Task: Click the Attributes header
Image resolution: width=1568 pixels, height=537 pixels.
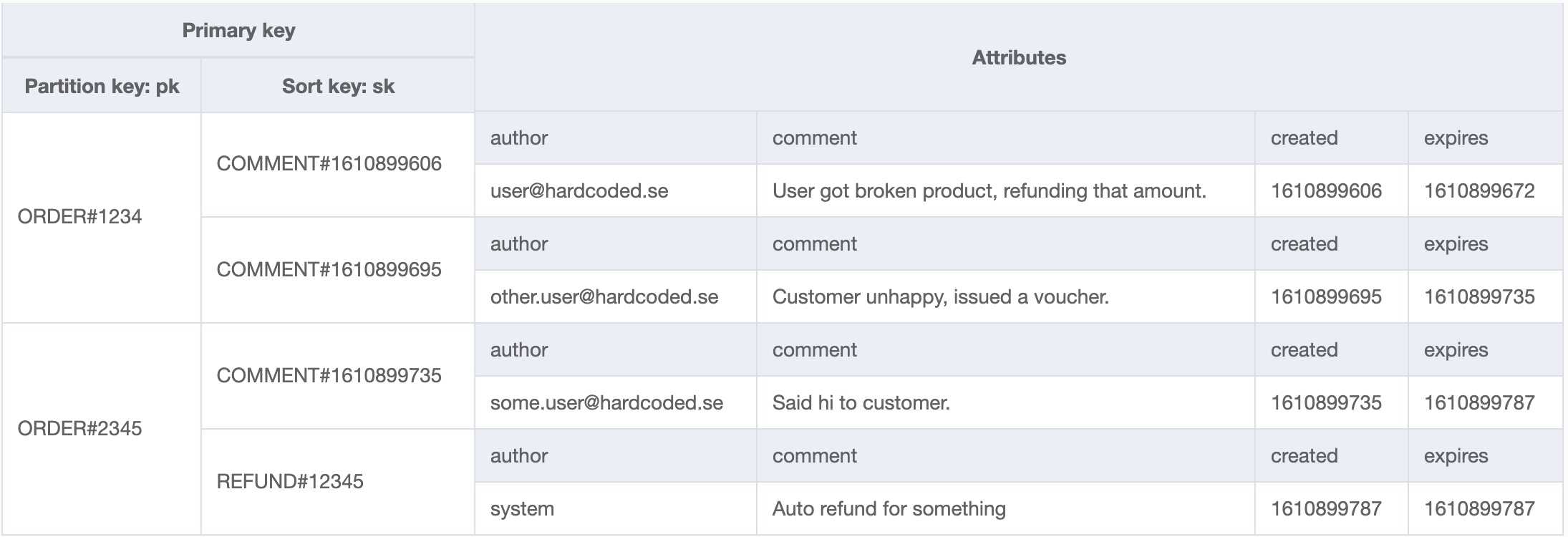Action: (x=1019, y=57)
